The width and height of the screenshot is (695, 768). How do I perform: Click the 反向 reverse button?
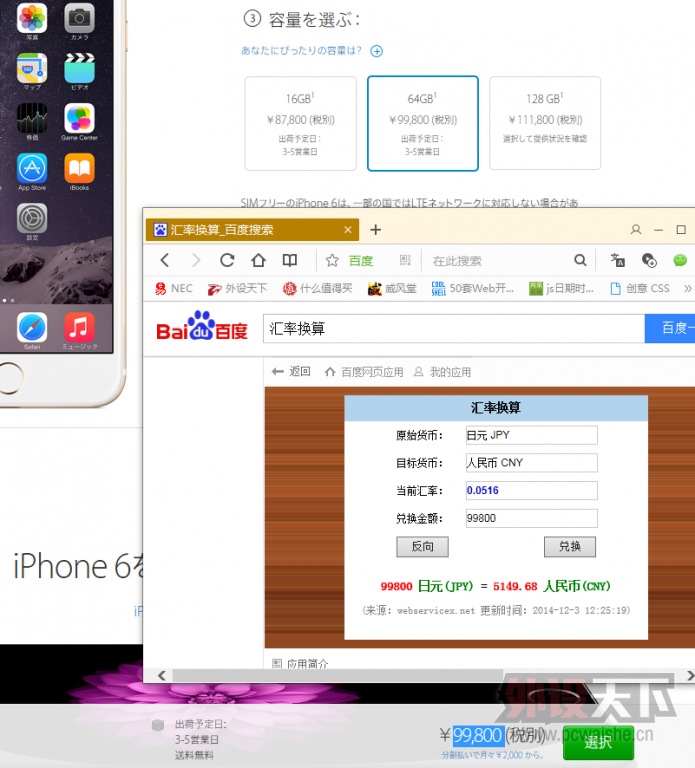tap(422, 547)
